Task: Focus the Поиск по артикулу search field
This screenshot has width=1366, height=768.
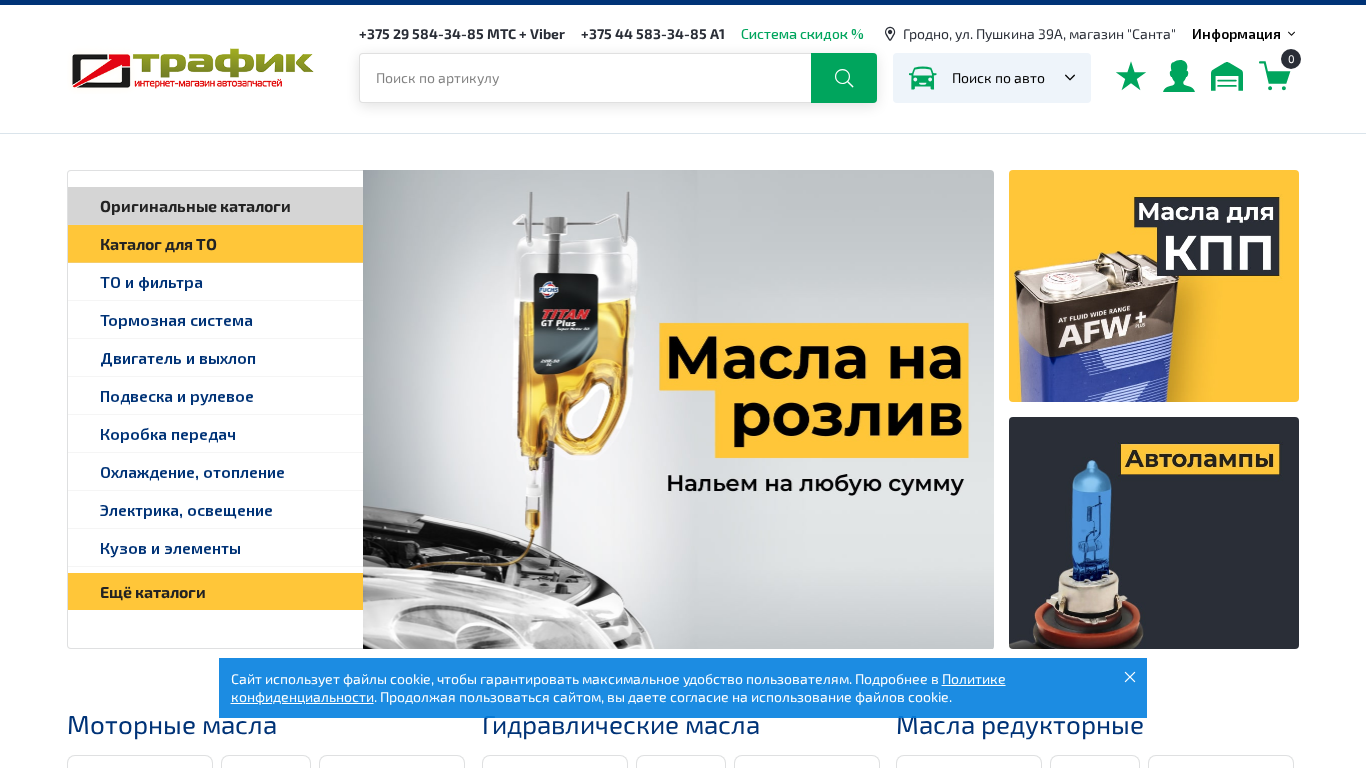Action: coord(585,78)
